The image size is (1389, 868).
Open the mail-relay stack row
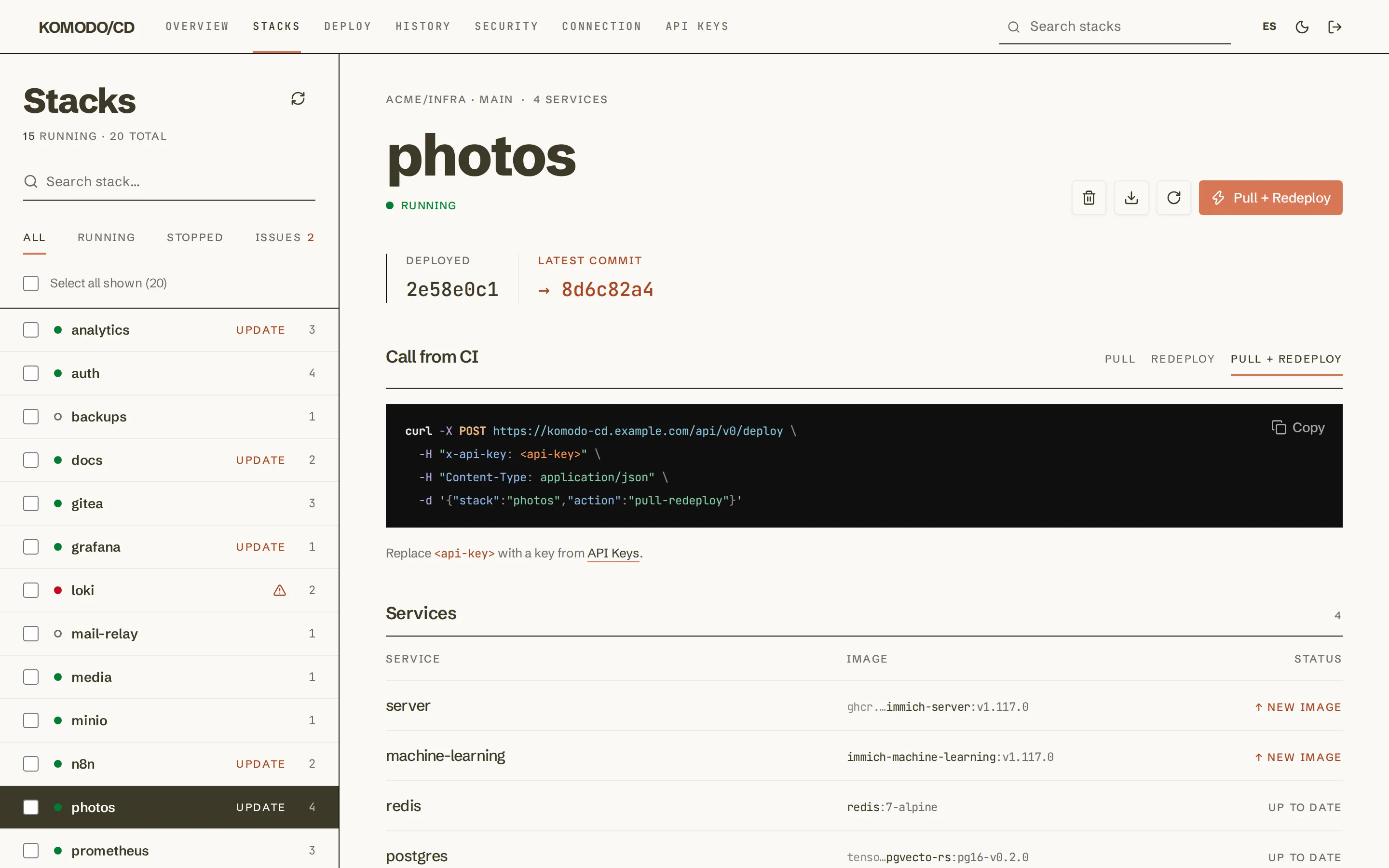click(x=169, y=634)
